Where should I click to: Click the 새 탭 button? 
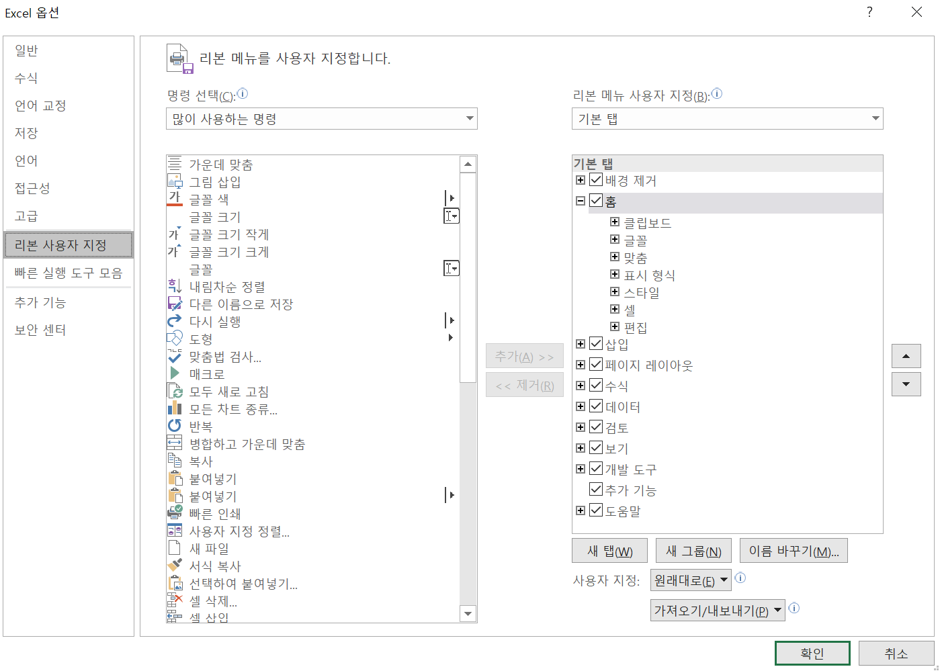(610, 550)
